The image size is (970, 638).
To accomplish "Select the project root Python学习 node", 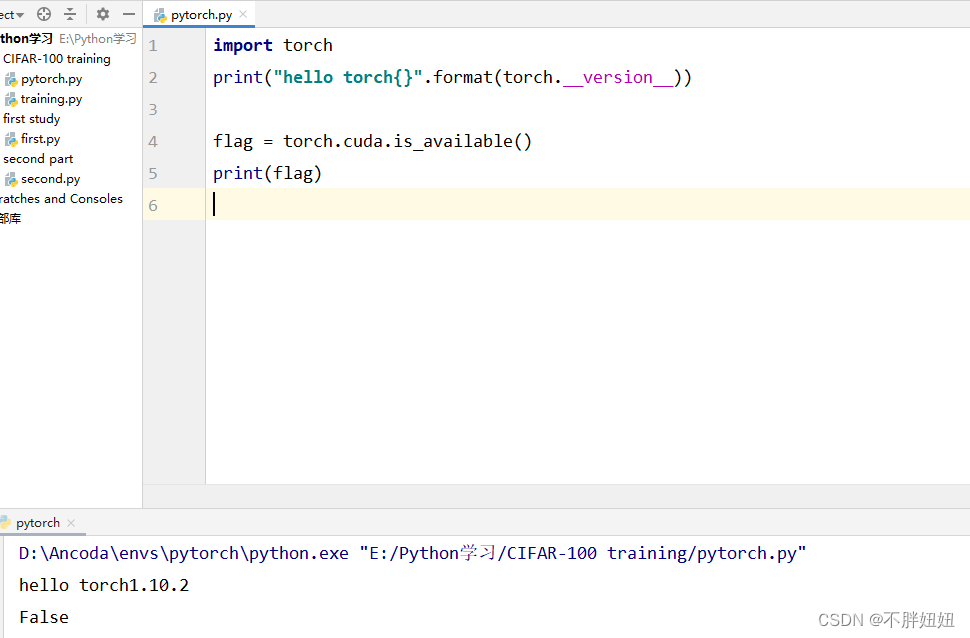I will 27,38.
